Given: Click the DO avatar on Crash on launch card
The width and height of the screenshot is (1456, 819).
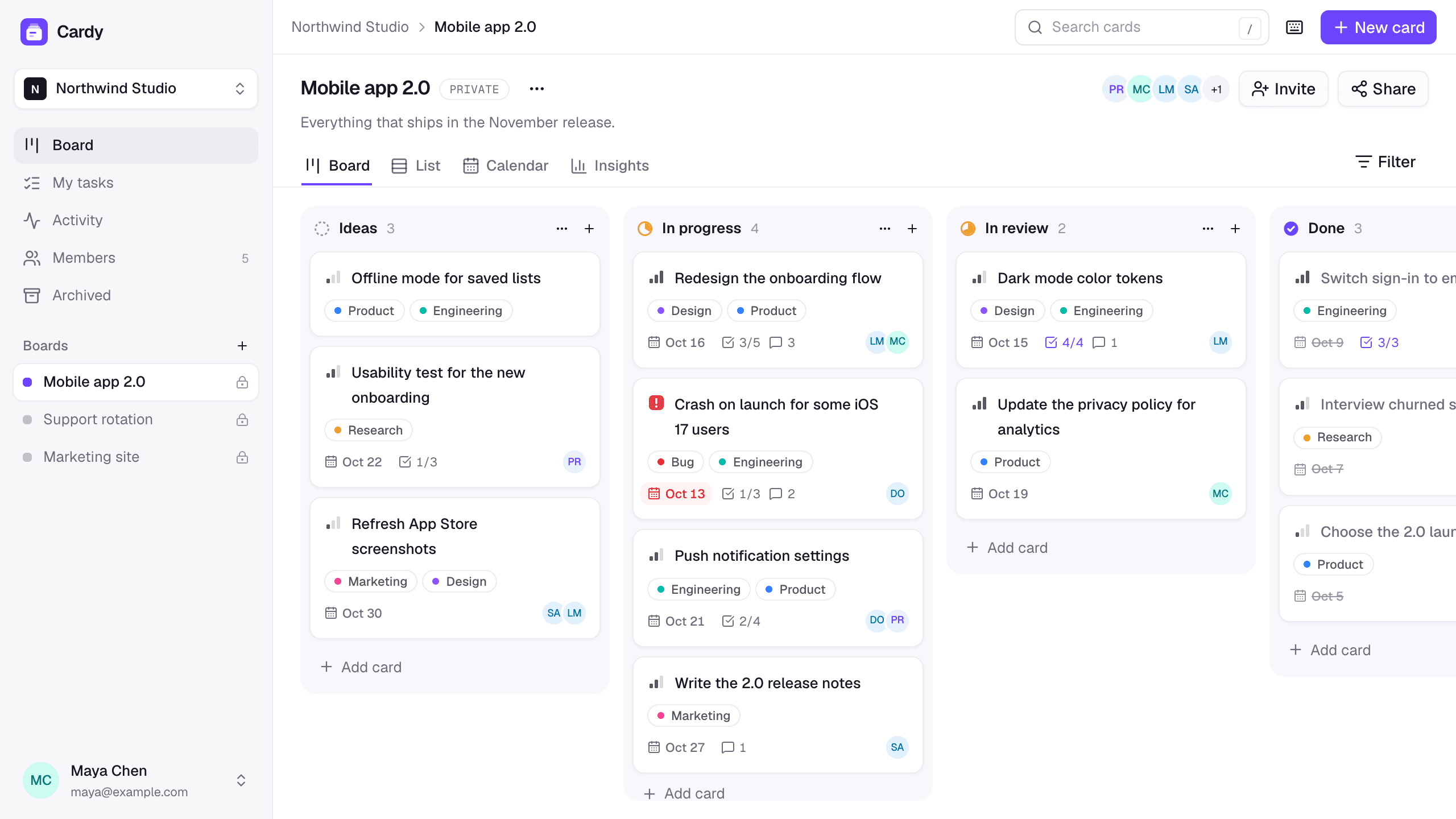Looking at the screenshot, I should tap(897, 494).
